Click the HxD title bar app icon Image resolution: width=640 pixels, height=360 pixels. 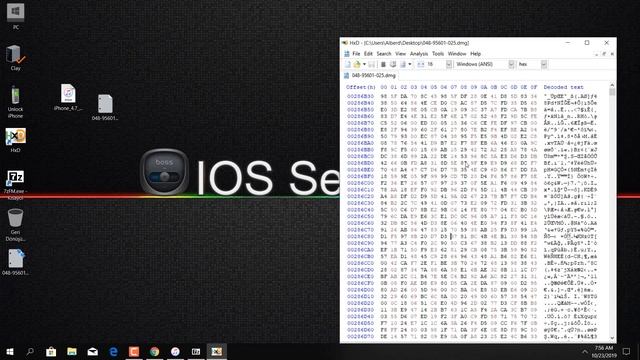tap(345, 43)
